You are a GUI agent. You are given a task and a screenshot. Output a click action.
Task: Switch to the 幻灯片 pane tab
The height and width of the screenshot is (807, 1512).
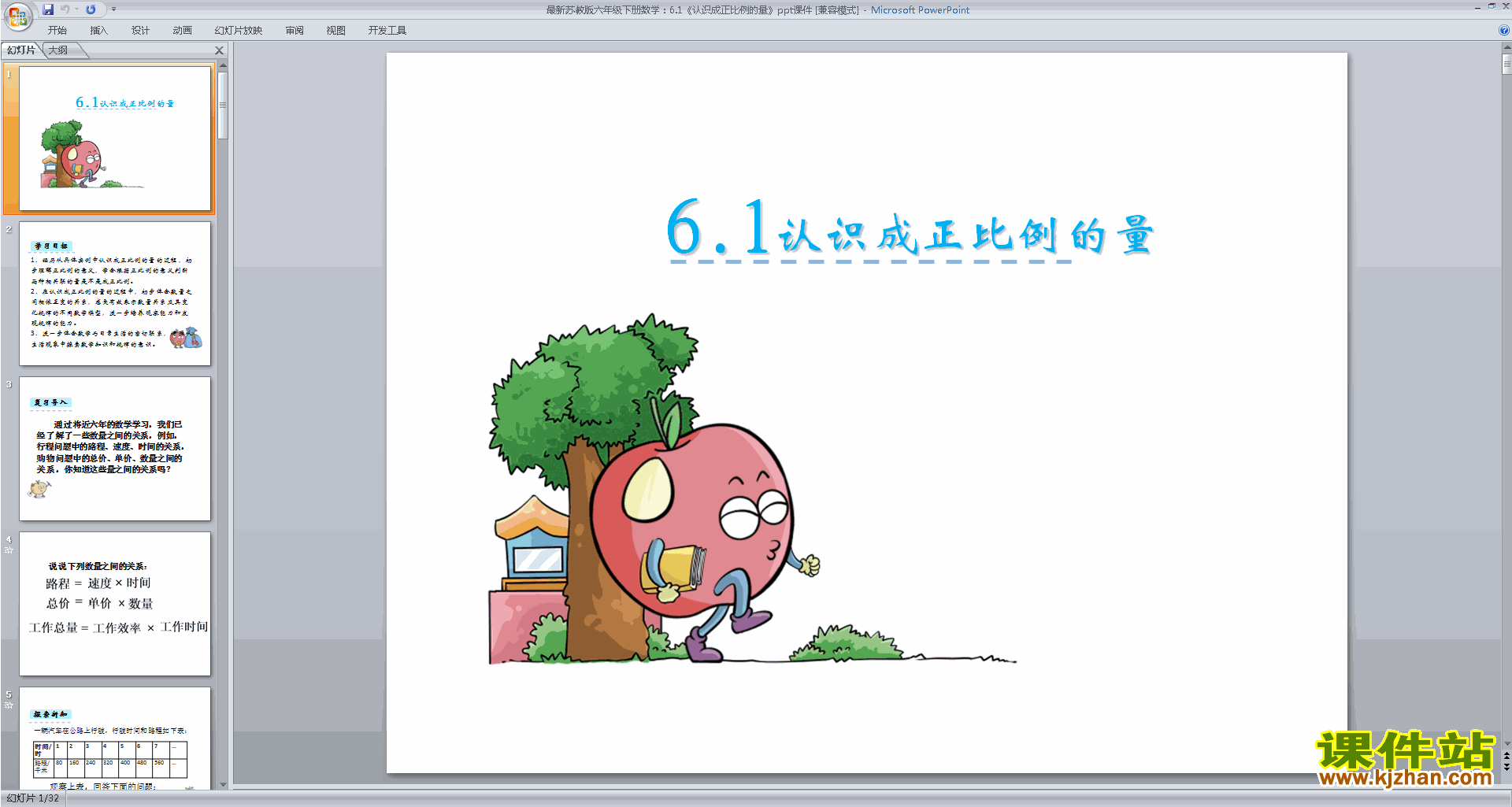[x=21, y=50]
